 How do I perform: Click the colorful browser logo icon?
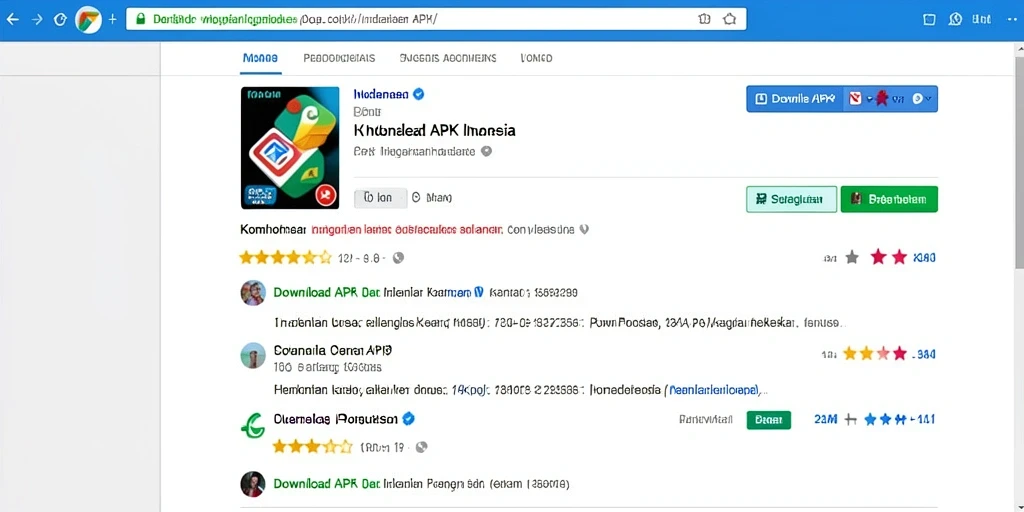coord(88,20)
